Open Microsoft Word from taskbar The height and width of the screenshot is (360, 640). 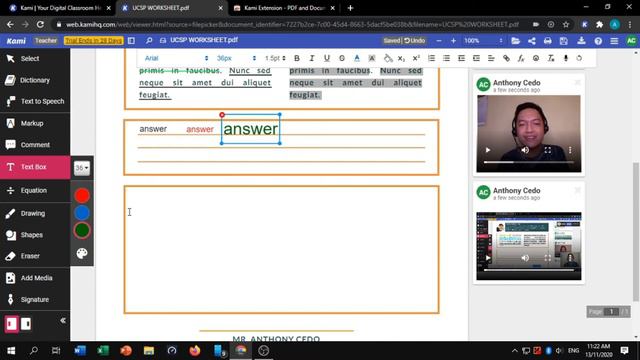(x=80, y=351)
